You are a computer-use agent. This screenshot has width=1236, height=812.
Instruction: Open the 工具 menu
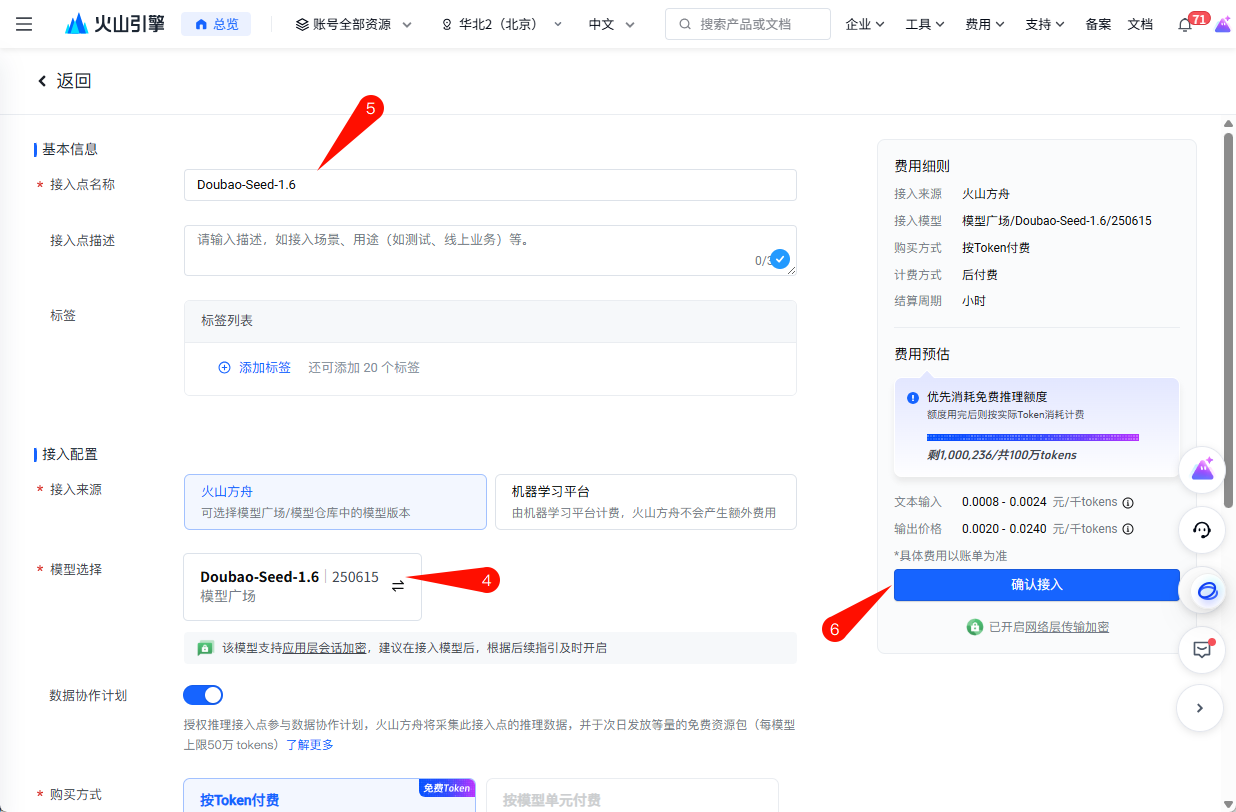coord(925,24)
